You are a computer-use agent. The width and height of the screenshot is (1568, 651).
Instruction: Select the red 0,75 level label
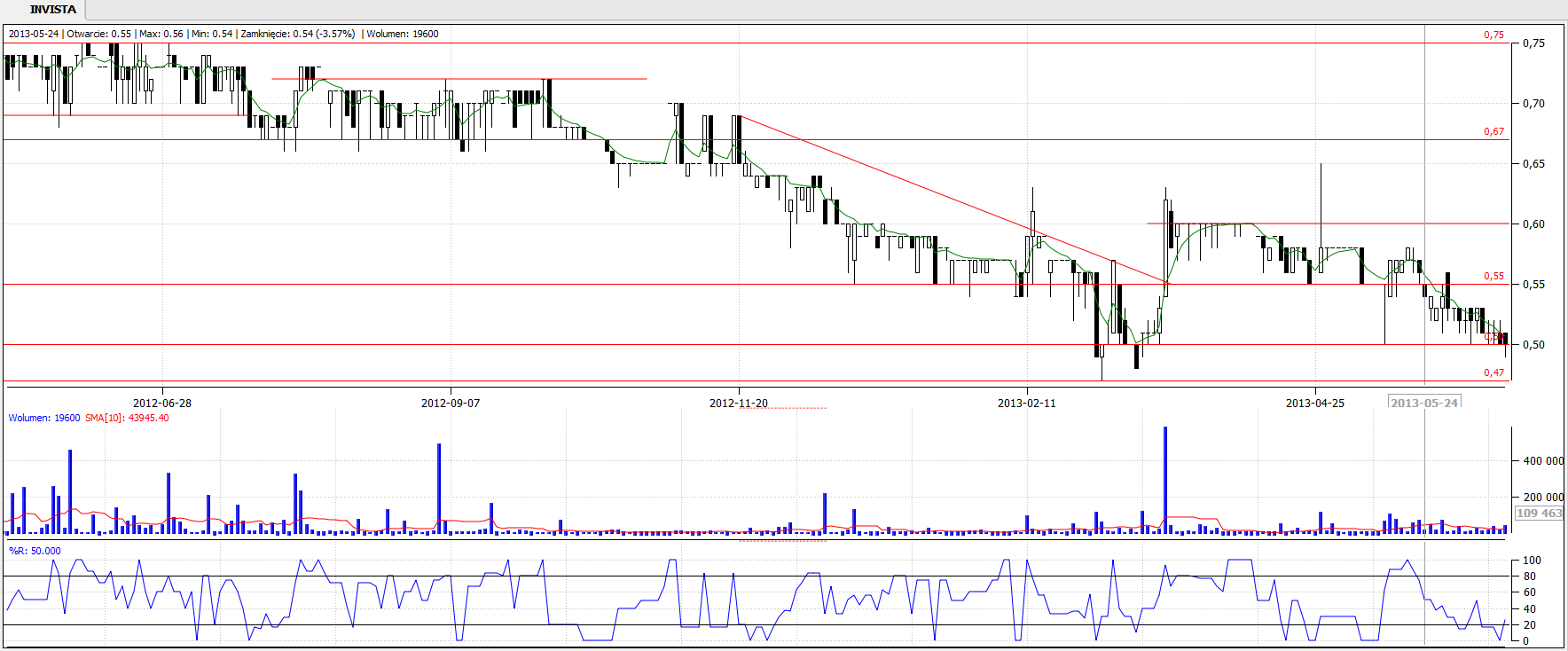pos(1494,35)
